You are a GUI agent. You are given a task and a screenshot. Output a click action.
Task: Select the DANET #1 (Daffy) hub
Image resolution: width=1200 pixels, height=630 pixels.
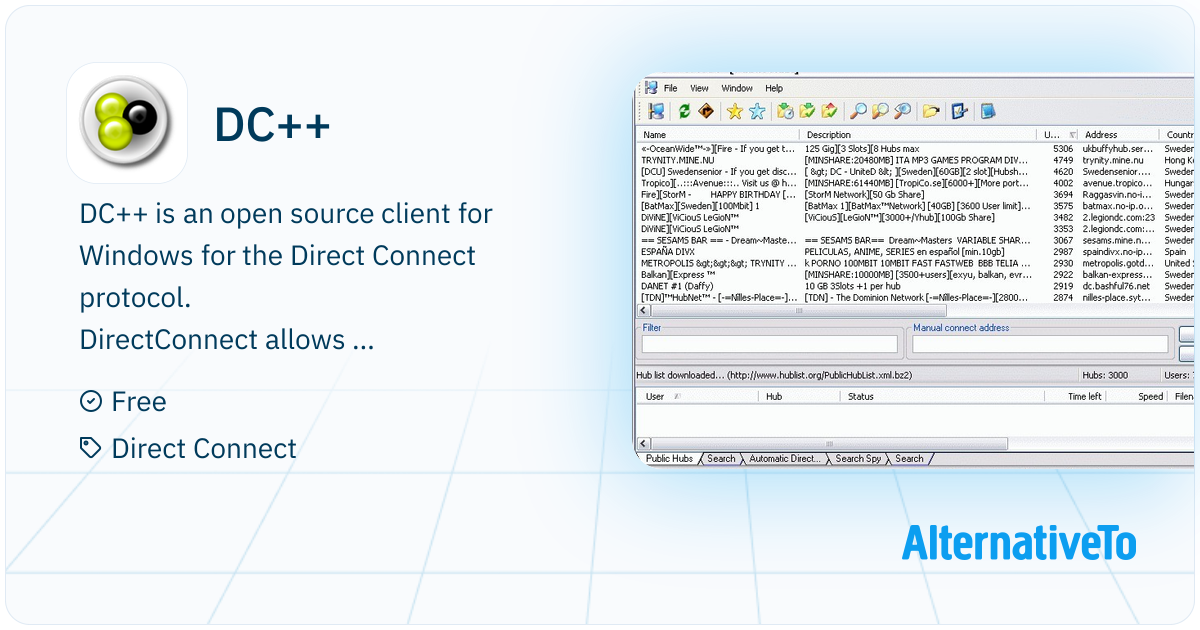[915, 286]
